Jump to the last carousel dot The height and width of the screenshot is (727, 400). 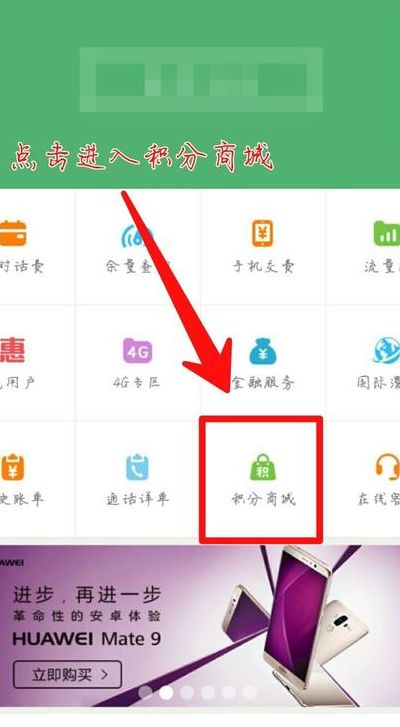249,692
